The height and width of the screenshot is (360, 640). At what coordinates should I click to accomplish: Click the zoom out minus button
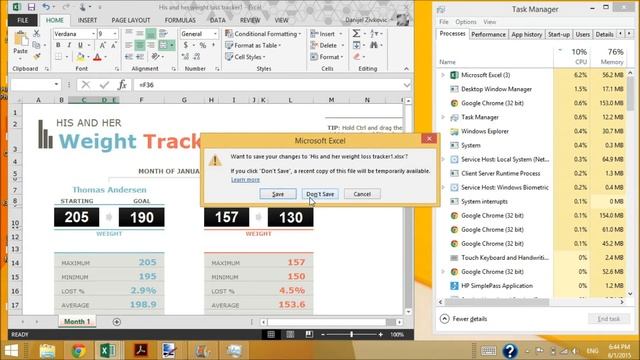tap(322, 334)
